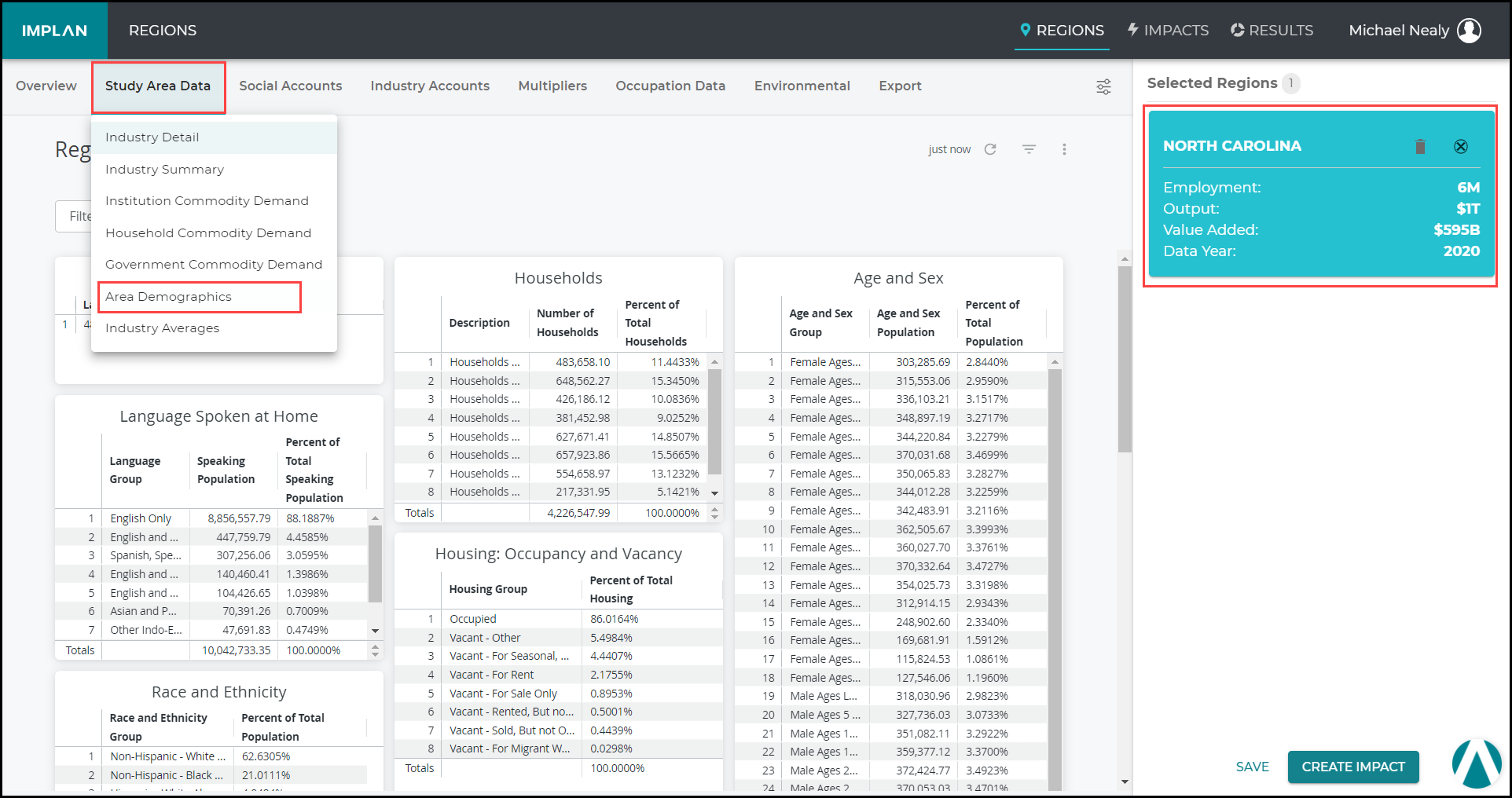
Task: Switch to Industry Accounts tab
Action: pyautogui.click(x=430, y=86)
